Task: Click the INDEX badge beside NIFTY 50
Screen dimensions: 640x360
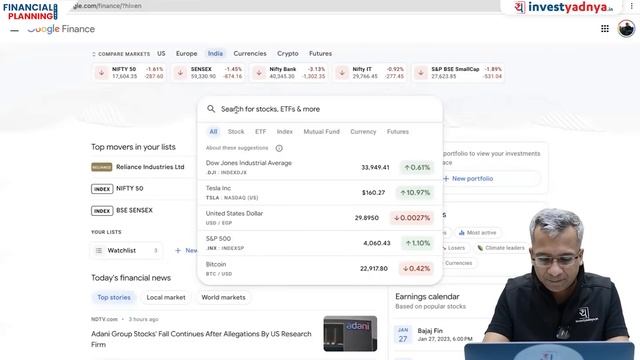Action: pyautogui.click(x=102, y=189)
